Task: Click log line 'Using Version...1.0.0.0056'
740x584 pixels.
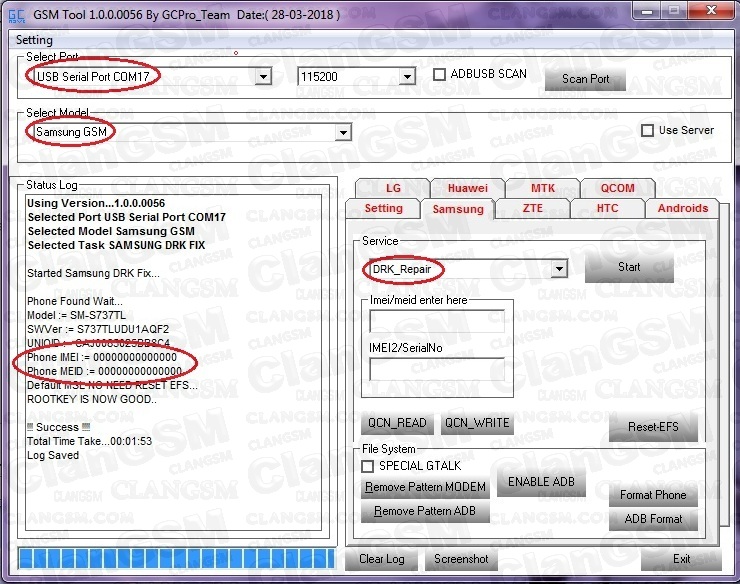Action: pos(96,203)
